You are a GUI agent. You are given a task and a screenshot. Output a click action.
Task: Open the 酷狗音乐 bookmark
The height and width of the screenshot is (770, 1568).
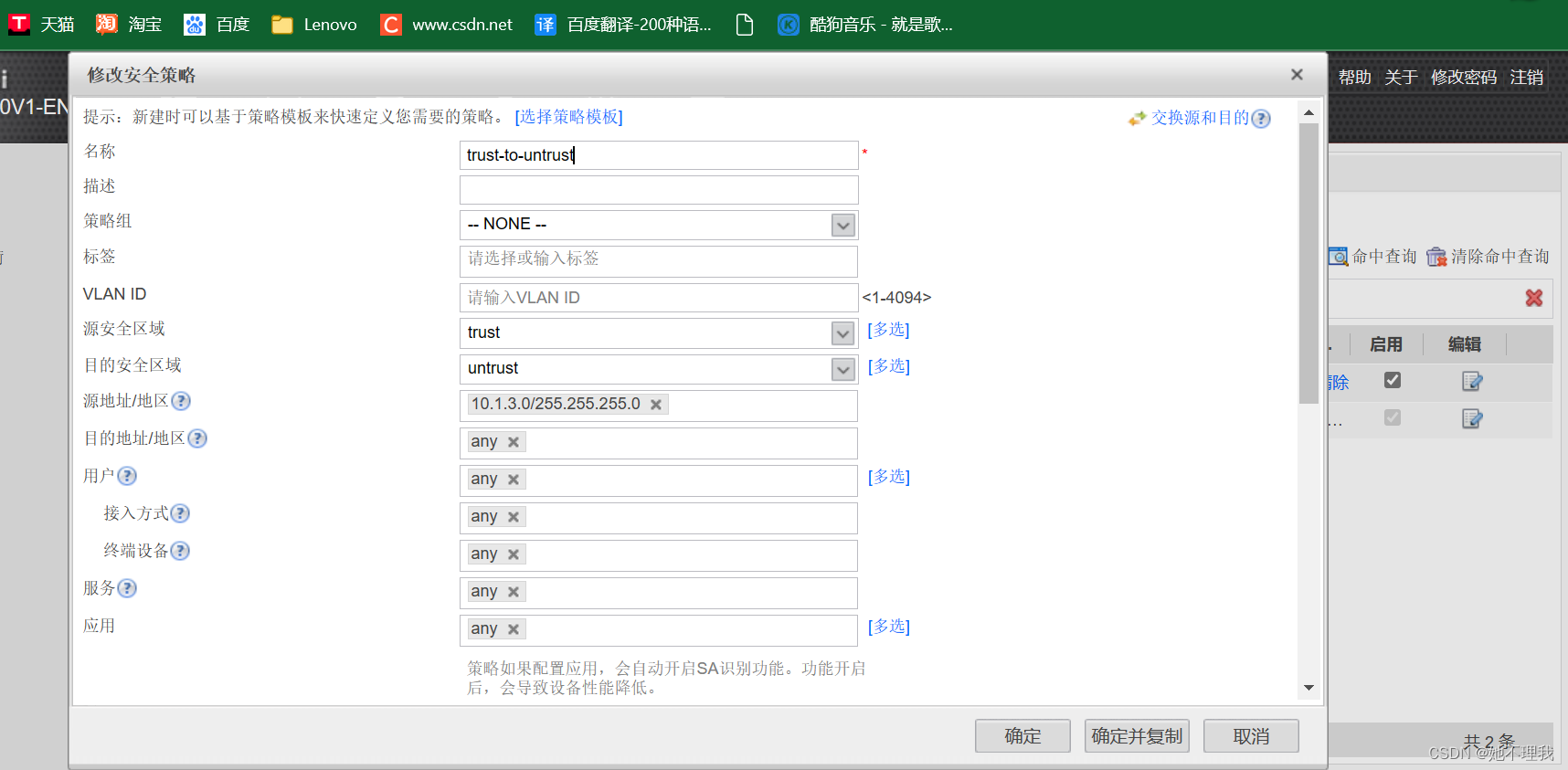pos(864,25)
